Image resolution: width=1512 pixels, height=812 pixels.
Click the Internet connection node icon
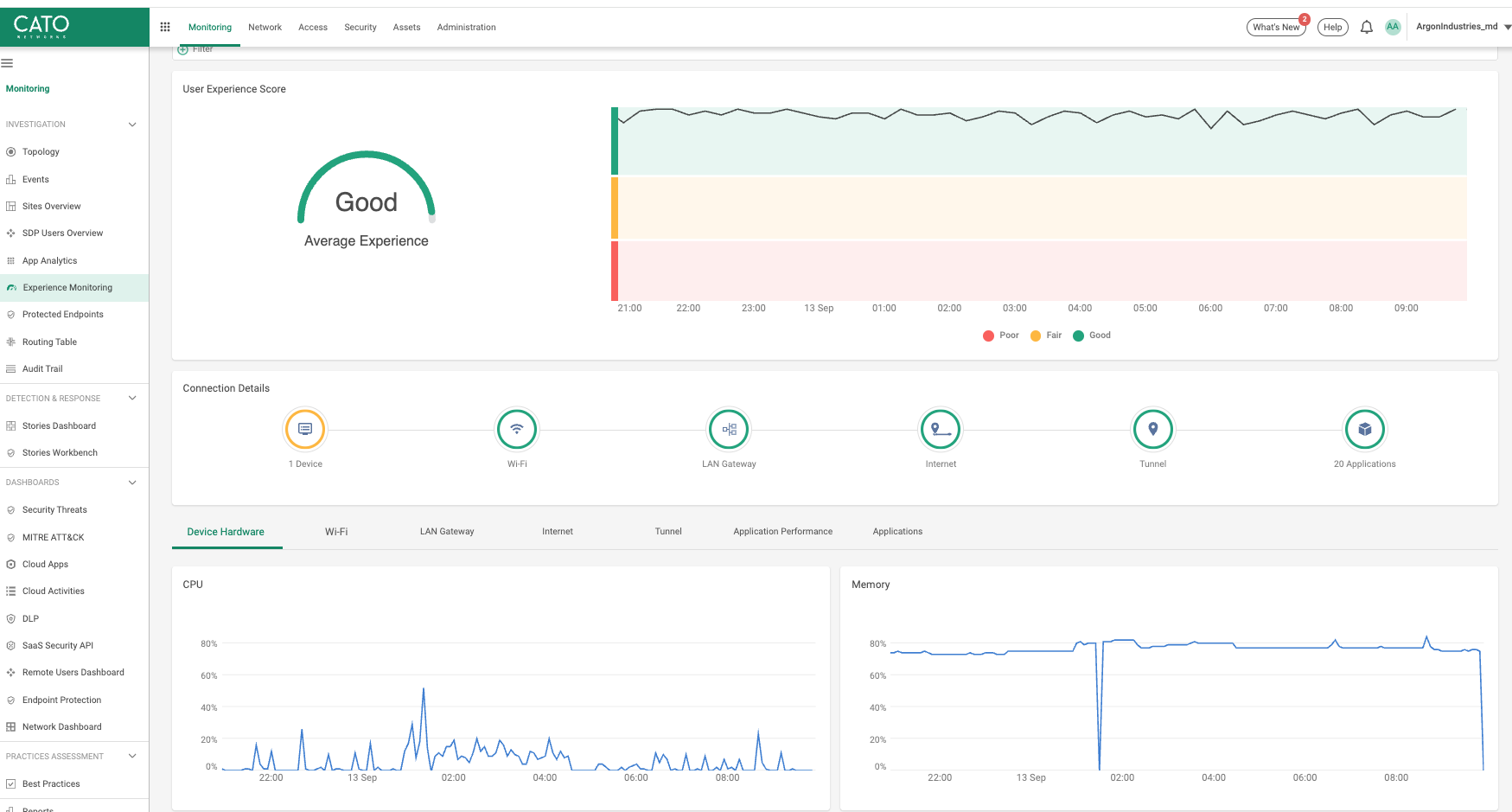941,429
